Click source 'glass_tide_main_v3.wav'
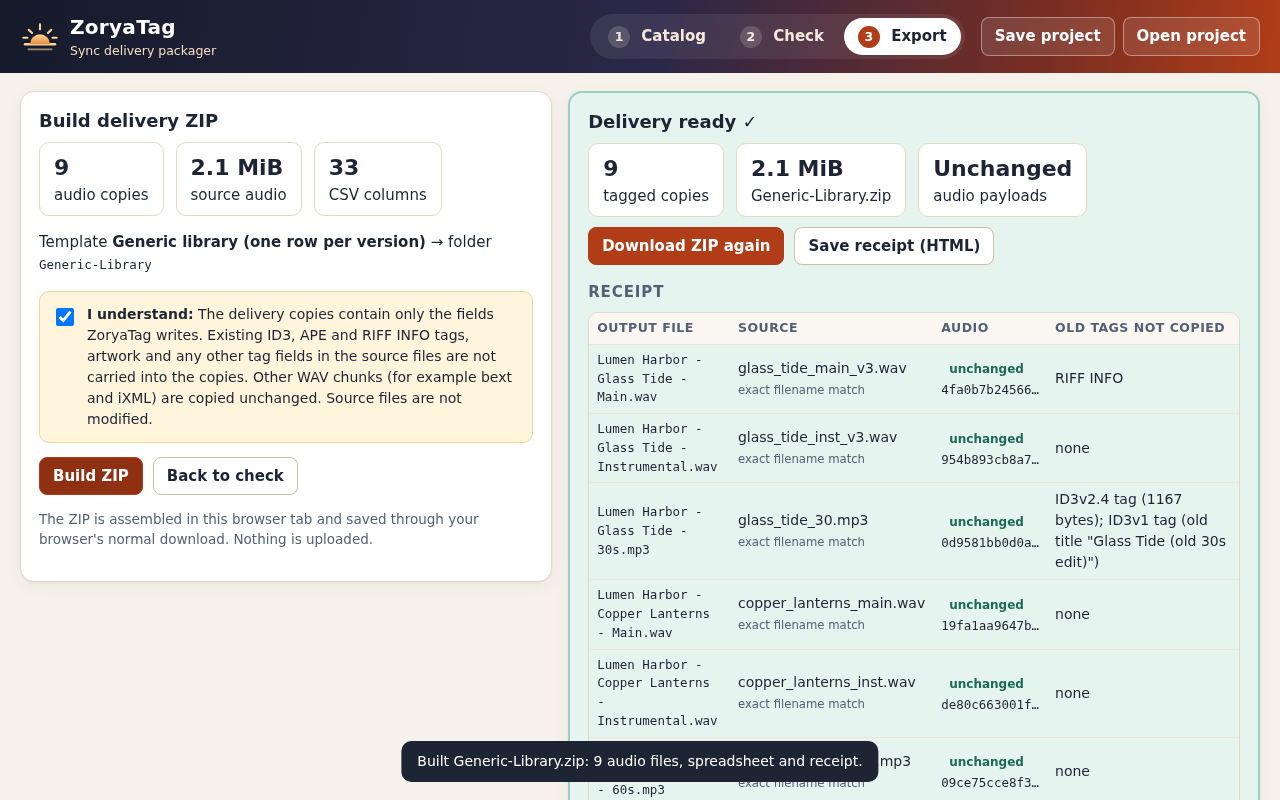This screenshot has height=800, width=1280. [x=822, y=368]
